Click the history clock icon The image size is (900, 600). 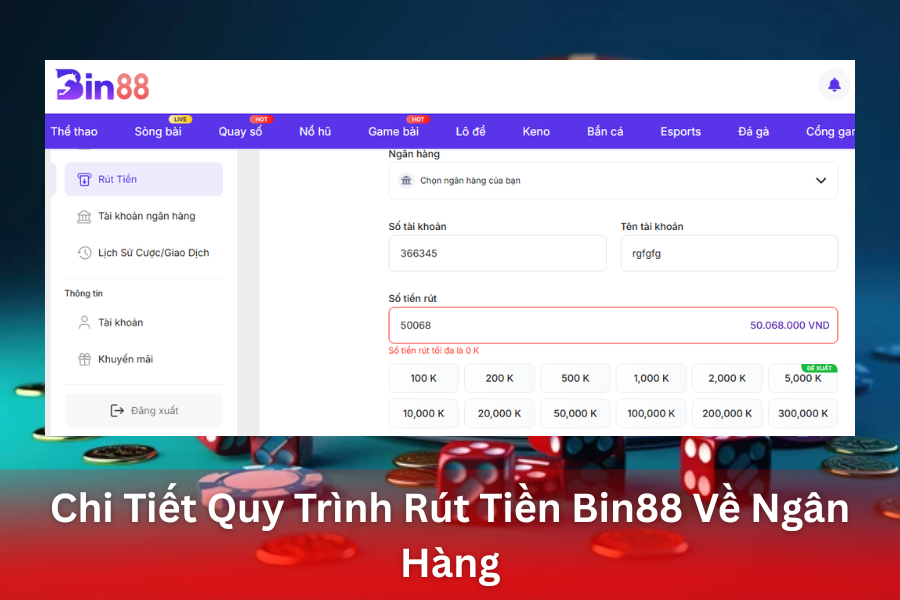pos(84,253)
